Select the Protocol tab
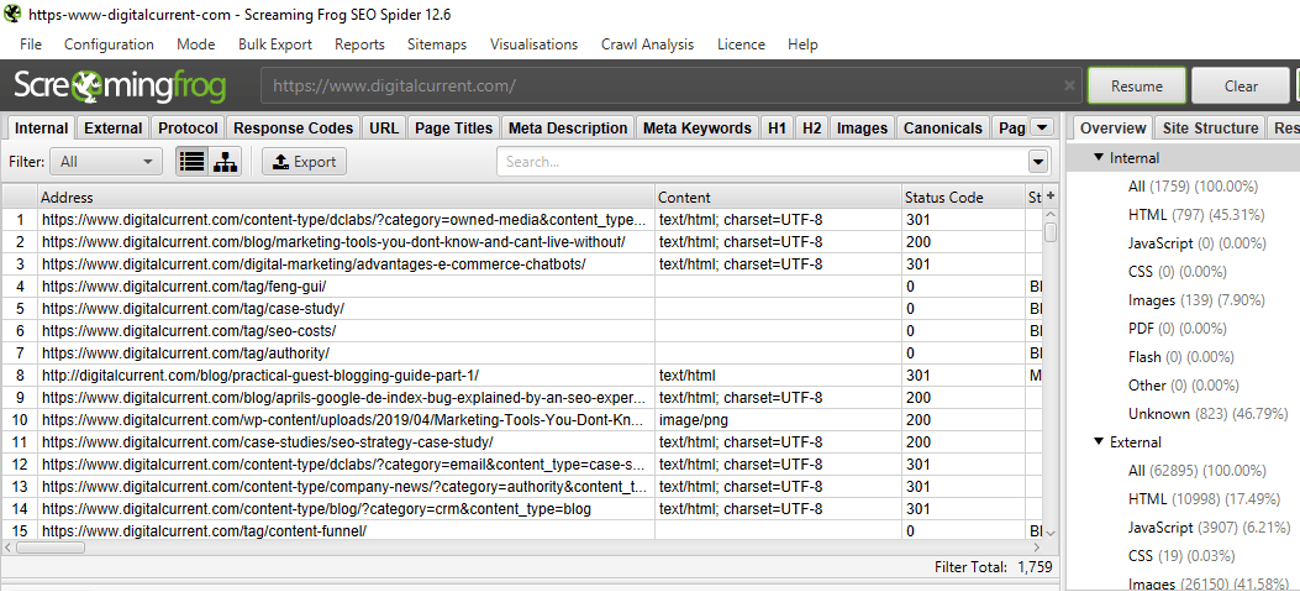Viewport: 1300px width, 591px height. [188, 128]
